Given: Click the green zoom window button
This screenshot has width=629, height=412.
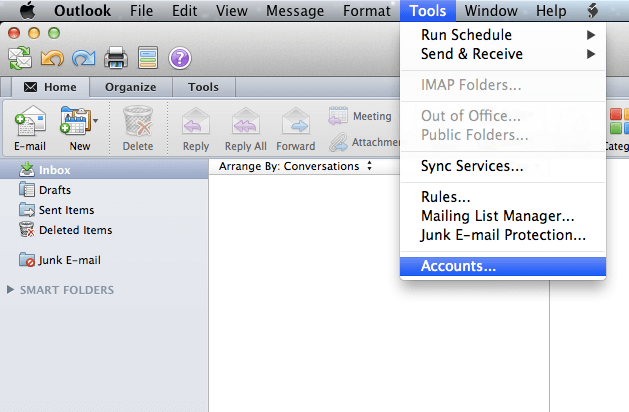Looking at the screenshot, I should point(54,33).
